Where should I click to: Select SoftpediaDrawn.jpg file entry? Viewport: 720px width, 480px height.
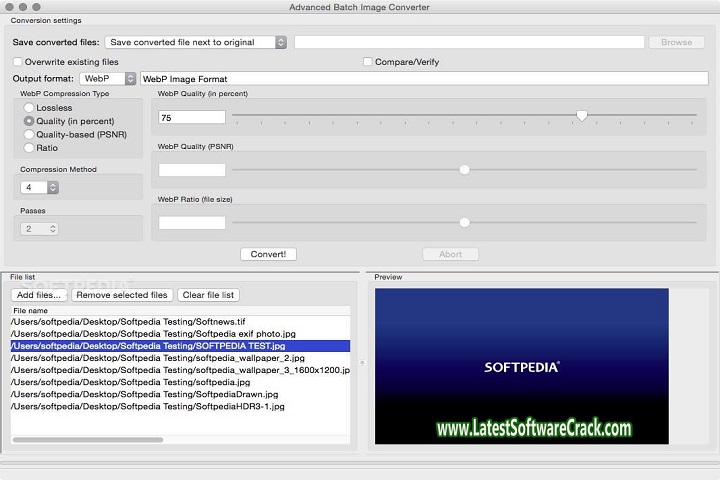144,394
